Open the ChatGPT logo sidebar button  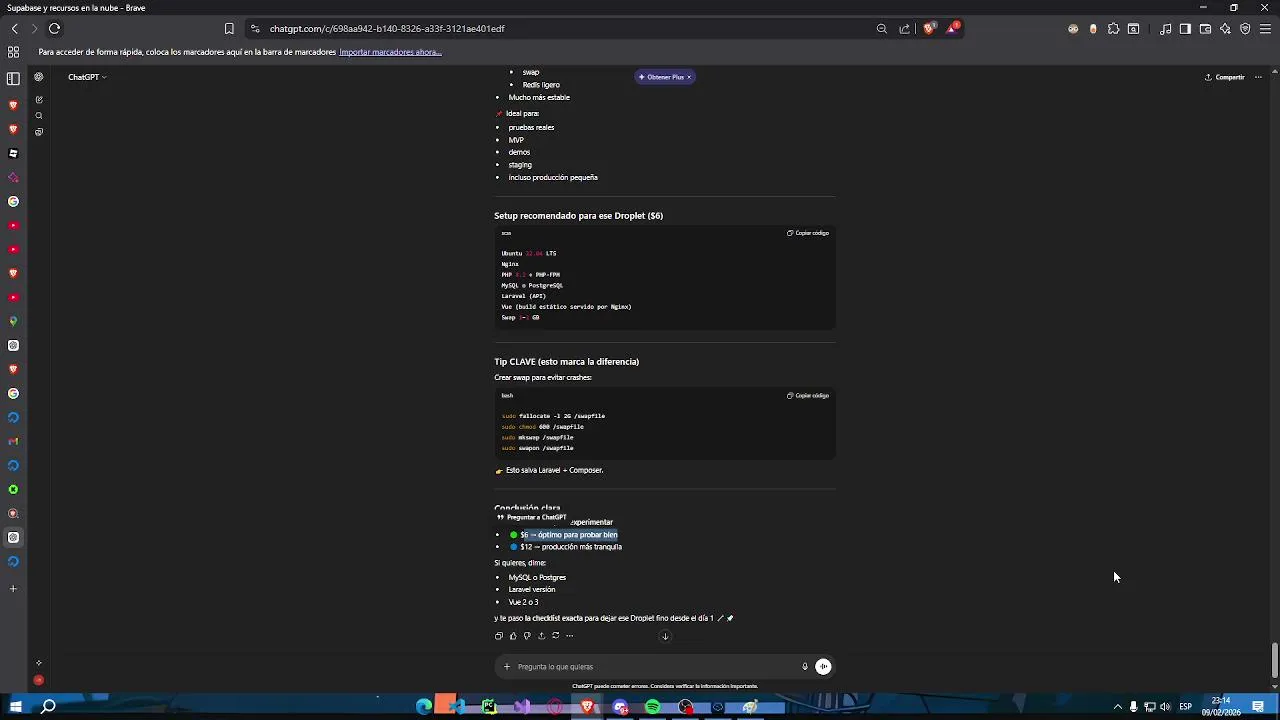click(x=39, y=77)
